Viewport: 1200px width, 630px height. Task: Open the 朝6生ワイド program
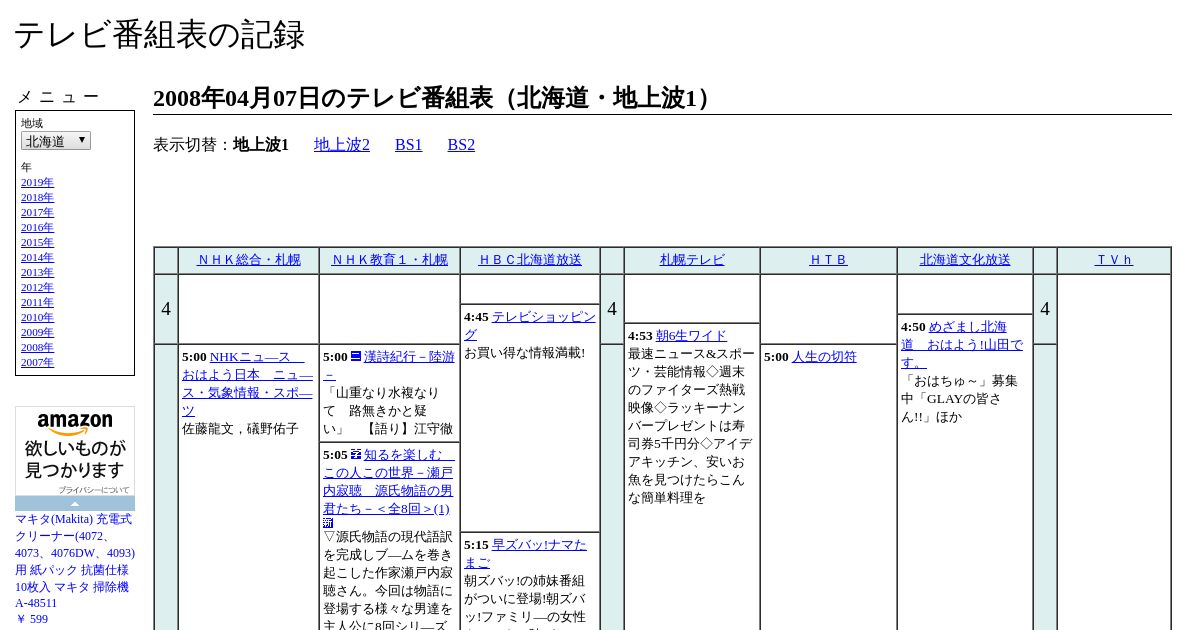click(691, 336)
